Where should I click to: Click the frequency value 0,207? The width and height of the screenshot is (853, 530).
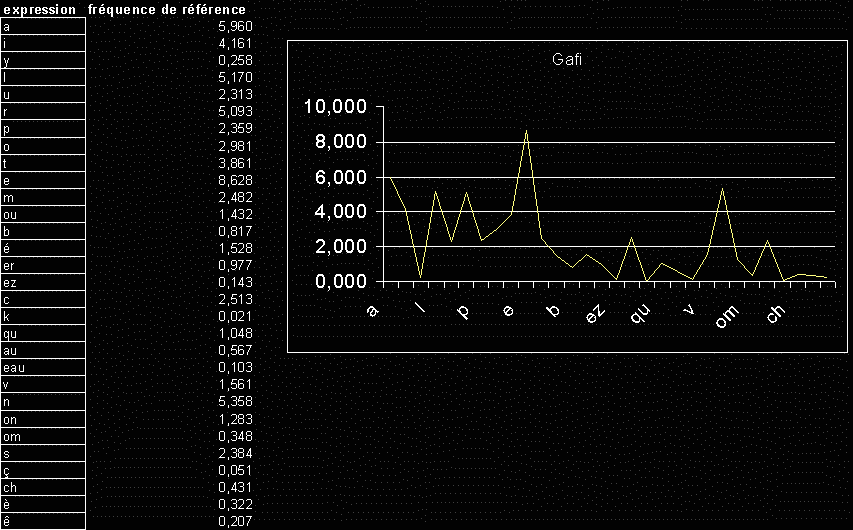click(x=235, y=522)
